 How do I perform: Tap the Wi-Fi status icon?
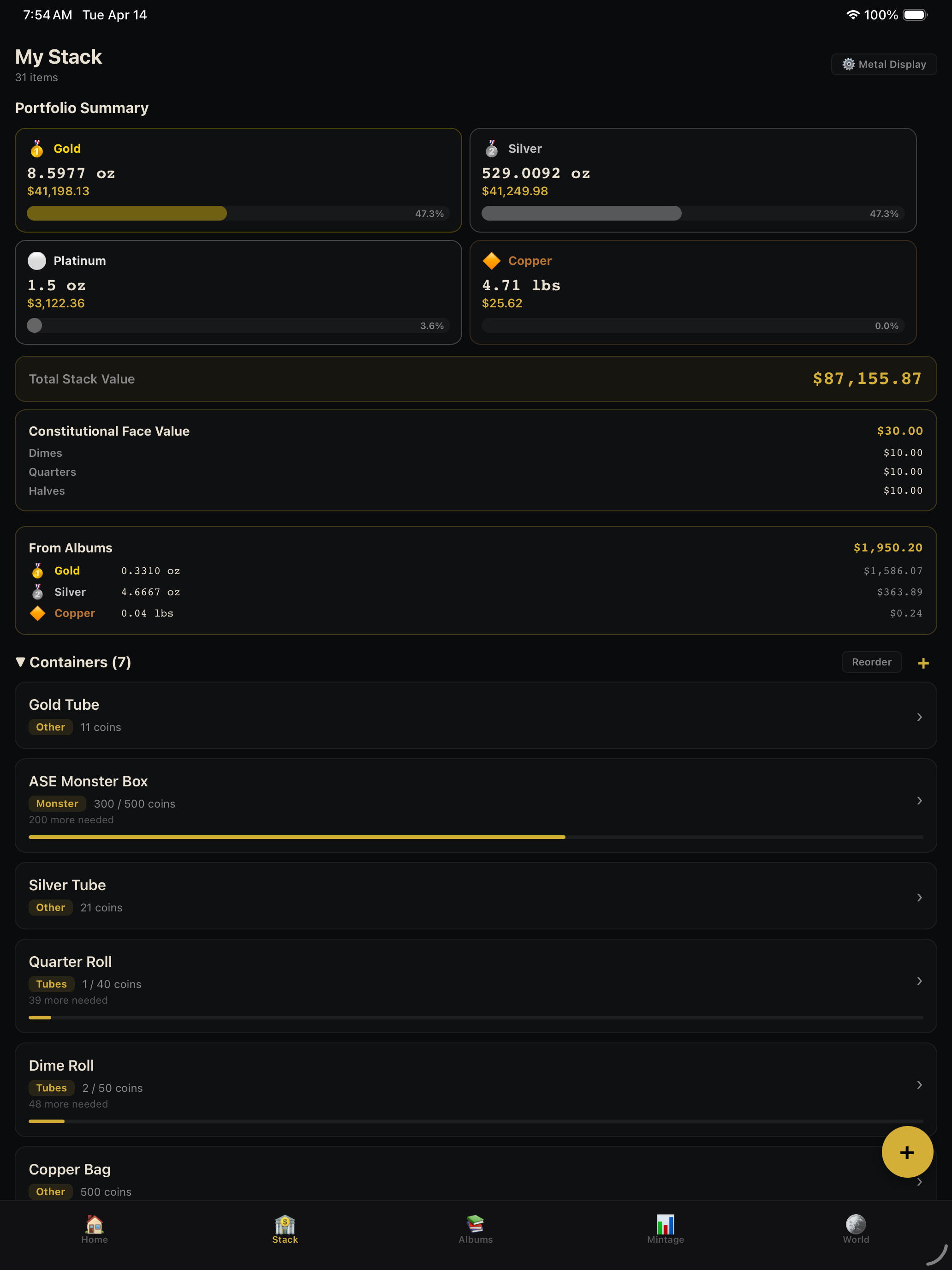[853, 15]
